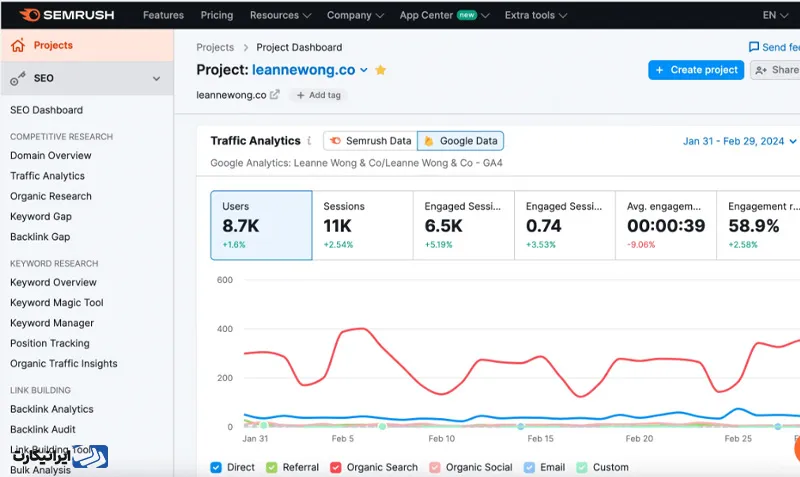The width and height of the screenshot is (800, 477).
Task: Click the Project Dashboard breadcrumb text
Action: (299, 47)
